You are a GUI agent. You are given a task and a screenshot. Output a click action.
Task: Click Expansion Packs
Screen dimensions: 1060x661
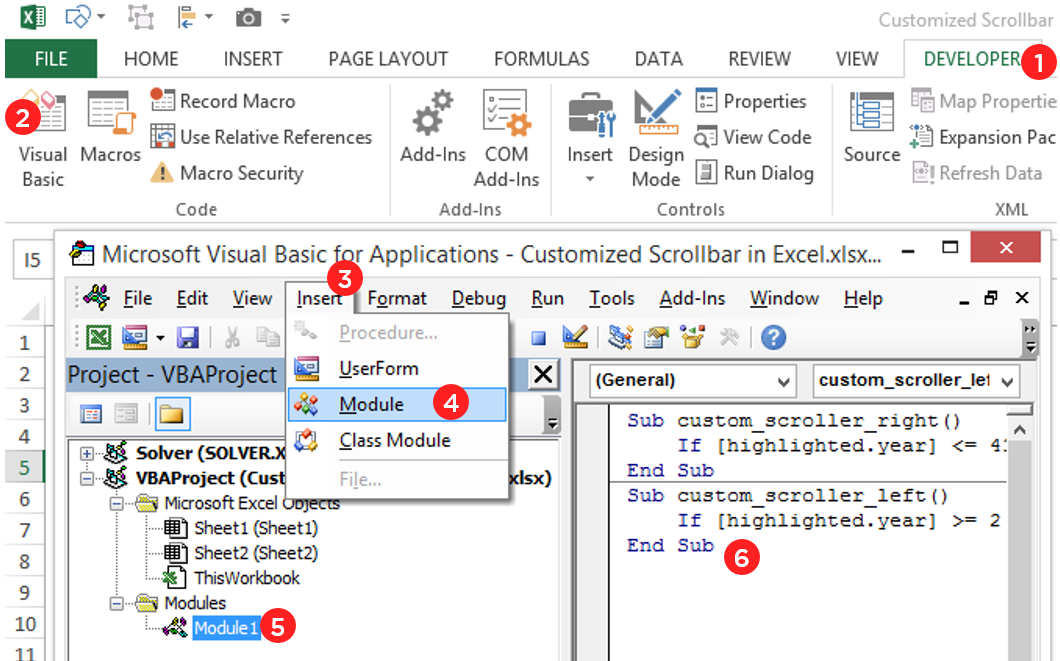[x=983, y=137]
